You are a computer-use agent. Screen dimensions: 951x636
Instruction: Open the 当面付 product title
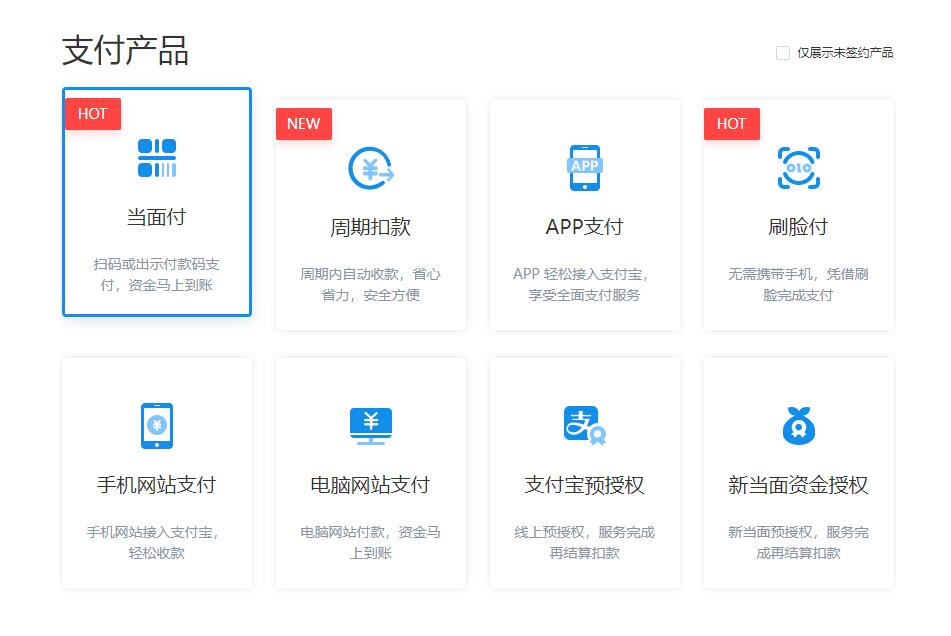click(156, 217)
